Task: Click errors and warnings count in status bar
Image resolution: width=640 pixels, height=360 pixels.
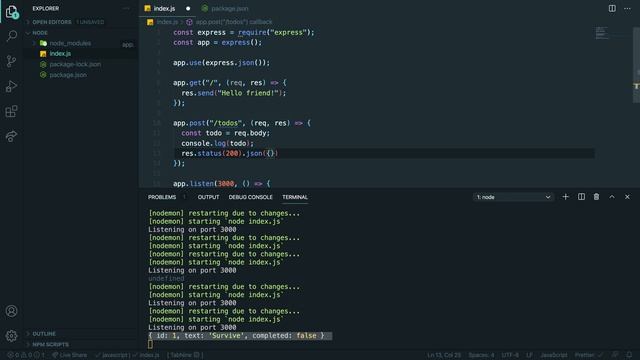Action: 26,355
